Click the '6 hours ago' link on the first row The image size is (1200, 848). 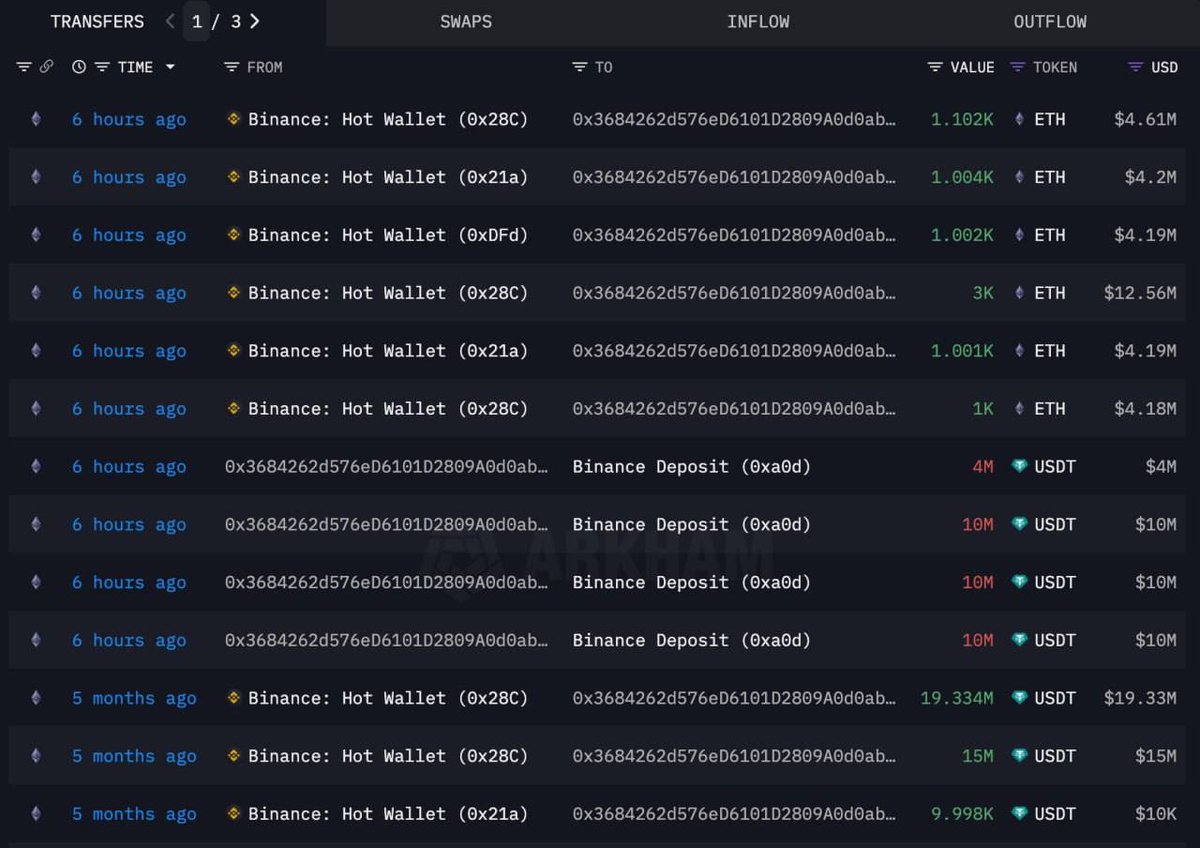[x=129, y=119]
